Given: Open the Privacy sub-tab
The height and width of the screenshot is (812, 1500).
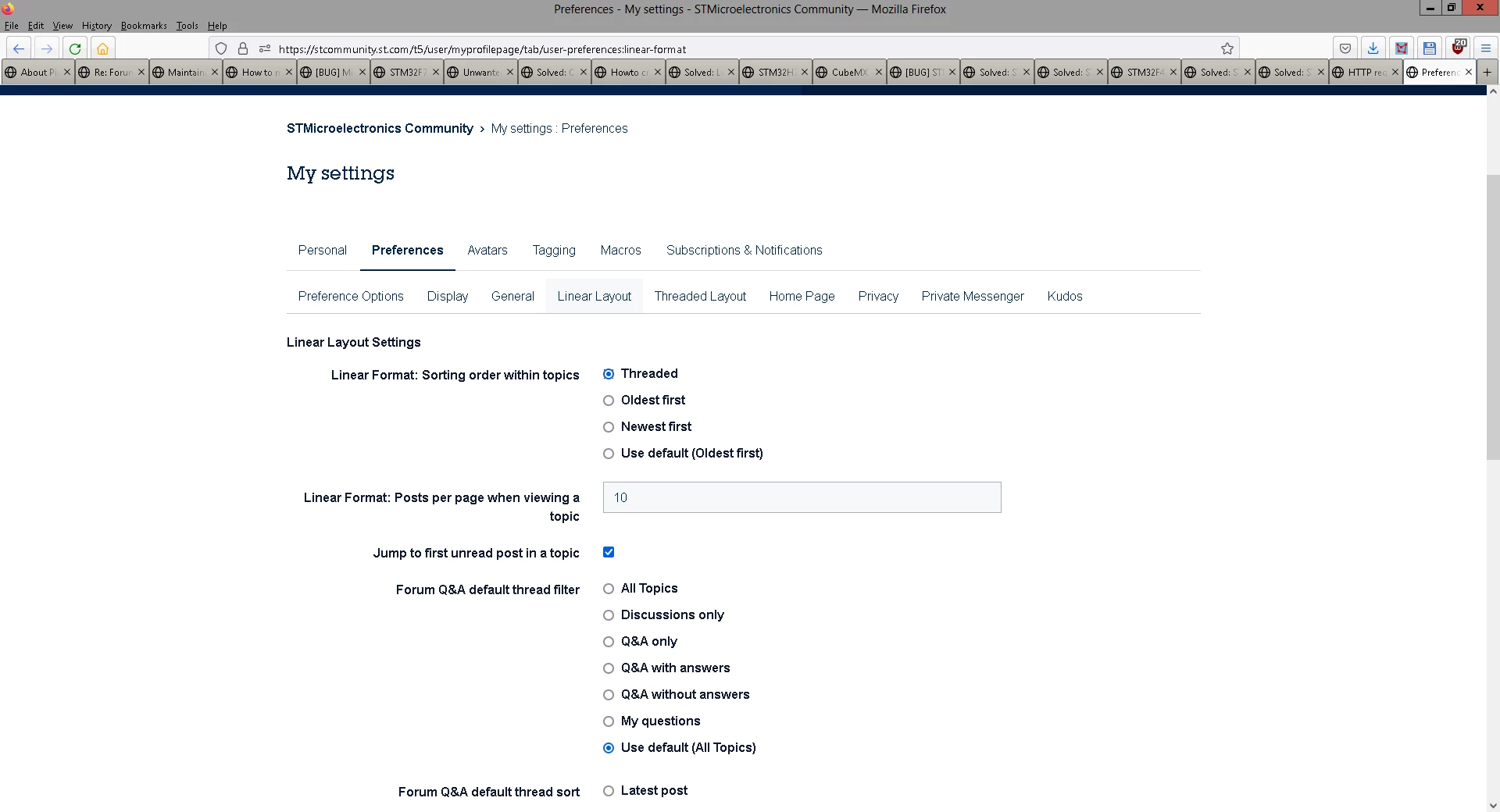Looking at the screenshot, I should click(878, 296).
